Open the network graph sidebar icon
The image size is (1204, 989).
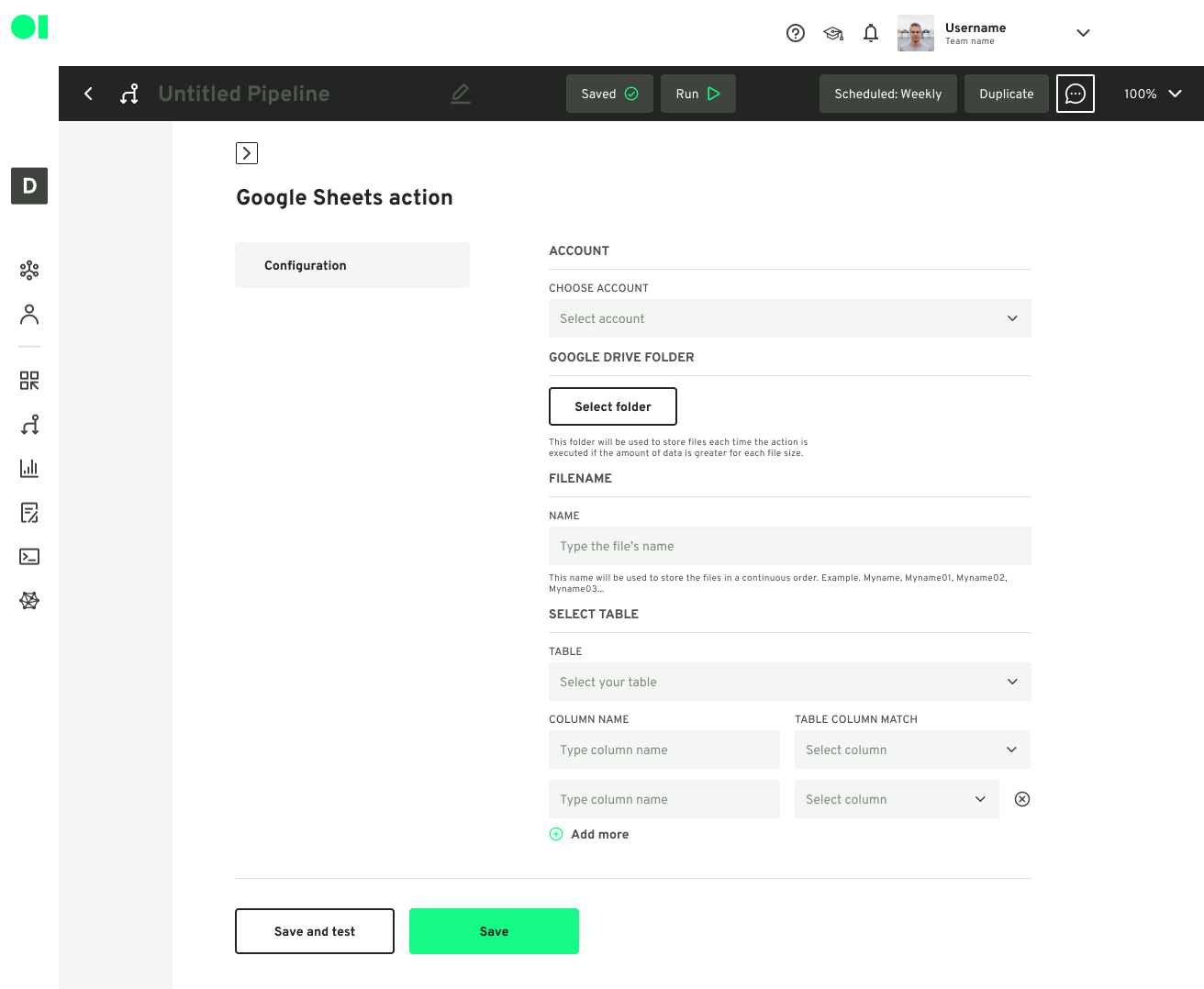[x=29, y=601]
